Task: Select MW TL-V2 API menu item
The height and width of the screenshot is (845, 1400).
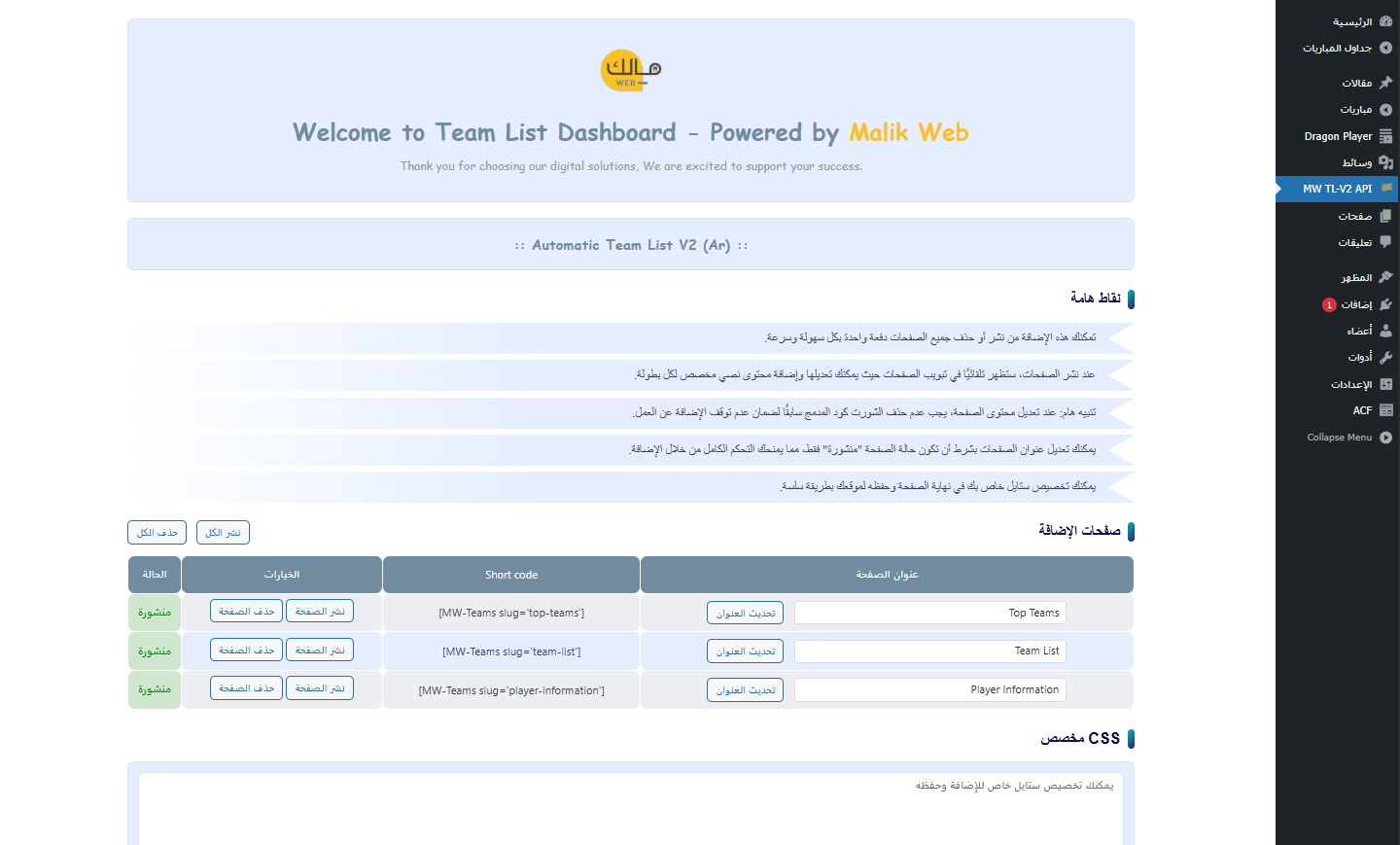Action: coord(1337,189)
